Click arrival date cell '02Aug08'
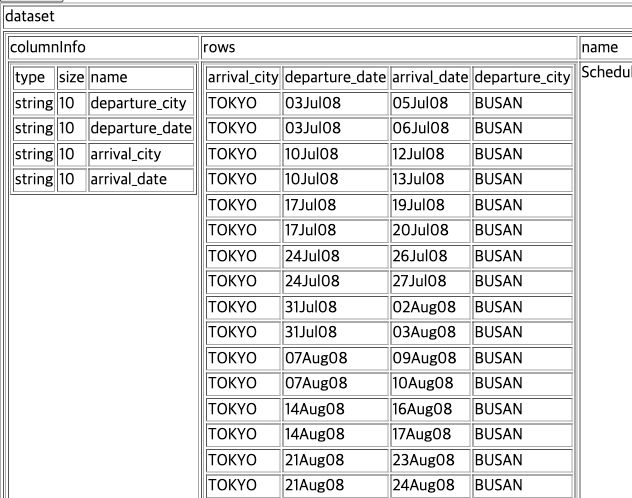Viewport: 632px width, 498px height. pos(430,307)
